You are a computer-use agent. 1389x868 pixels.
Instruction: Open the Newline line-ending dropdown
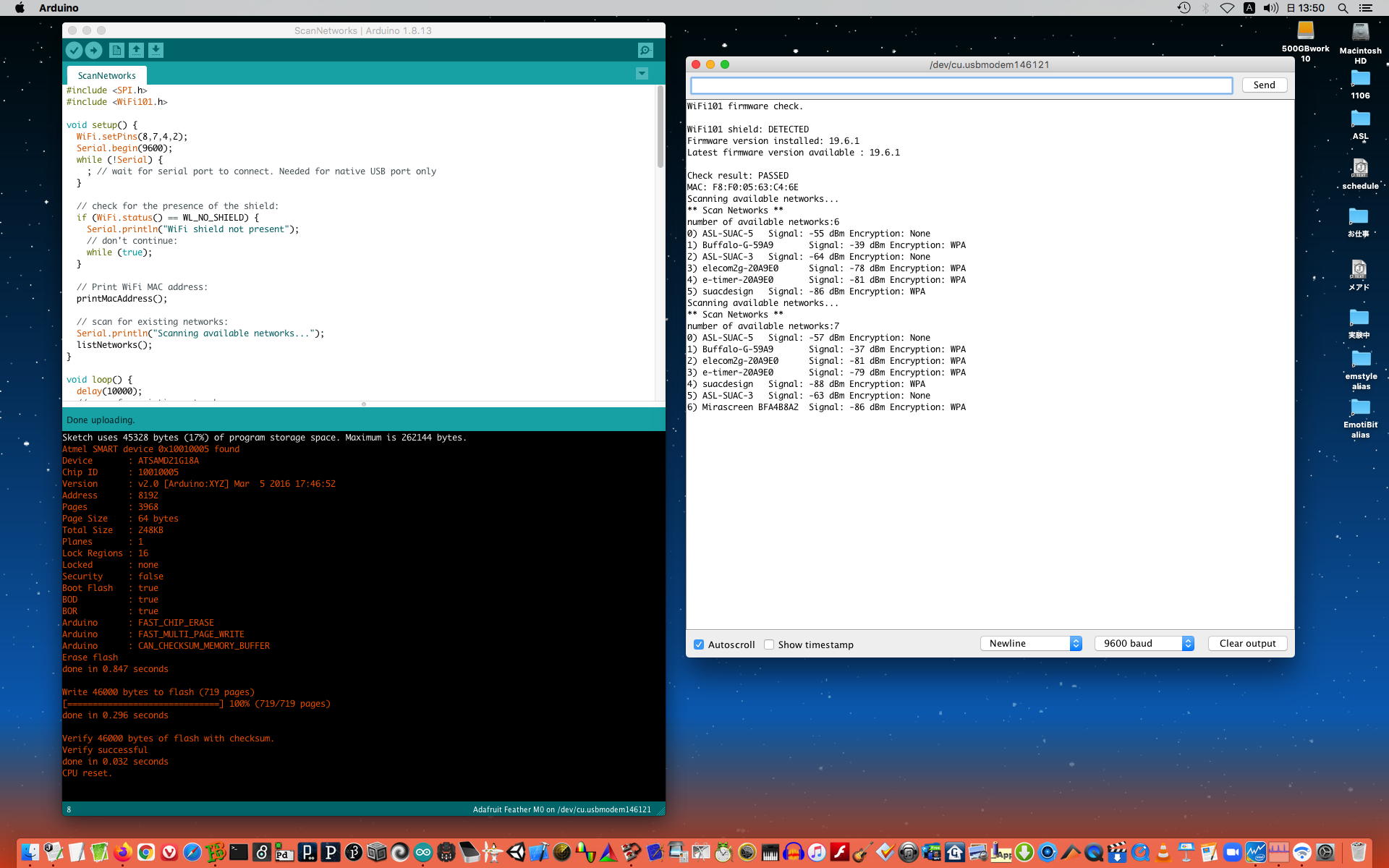tap(1031, 643)
